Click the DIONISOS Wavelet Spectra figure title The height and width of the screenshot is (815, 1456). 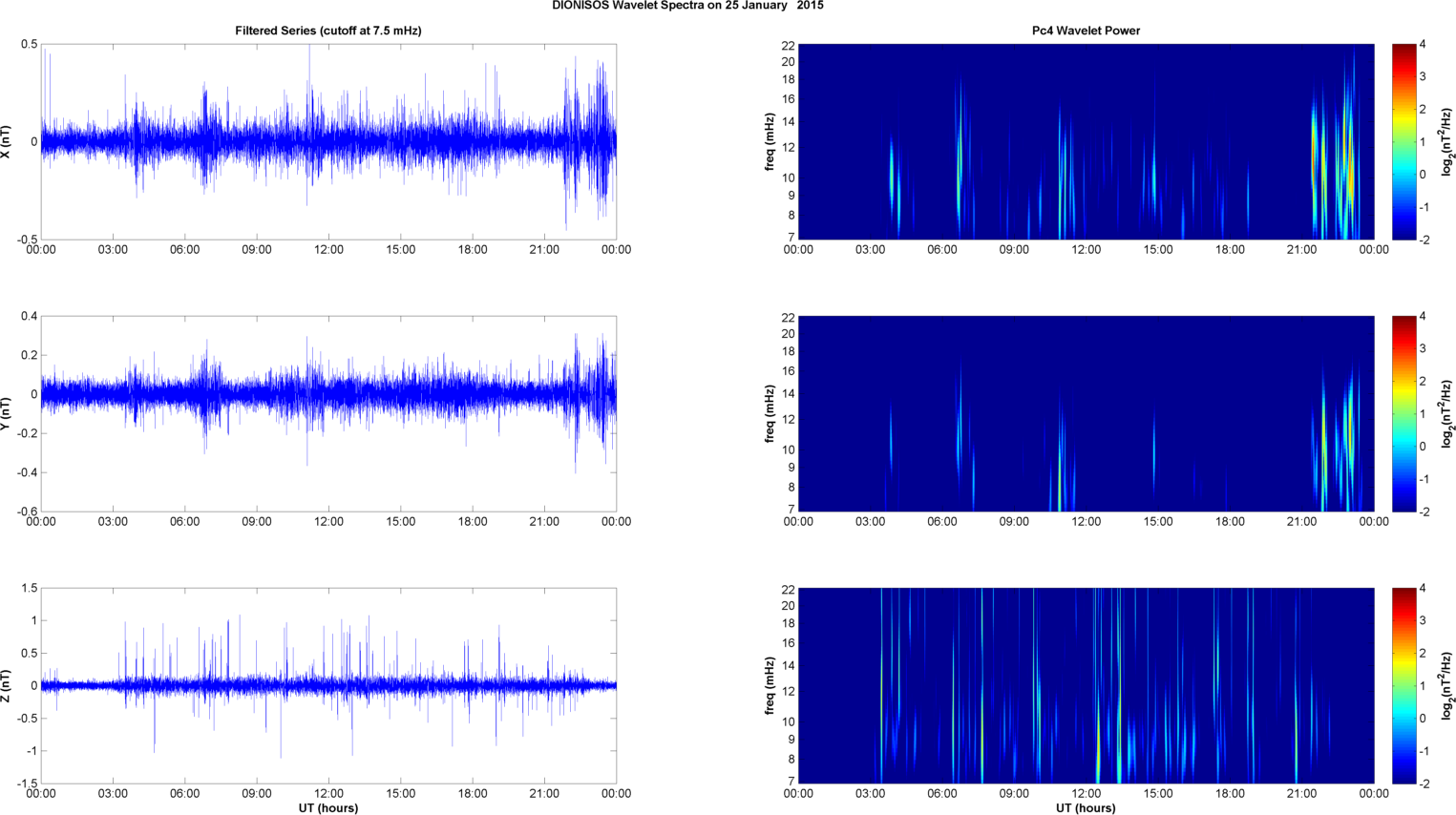pyautogui.click(x=687, y=6)
